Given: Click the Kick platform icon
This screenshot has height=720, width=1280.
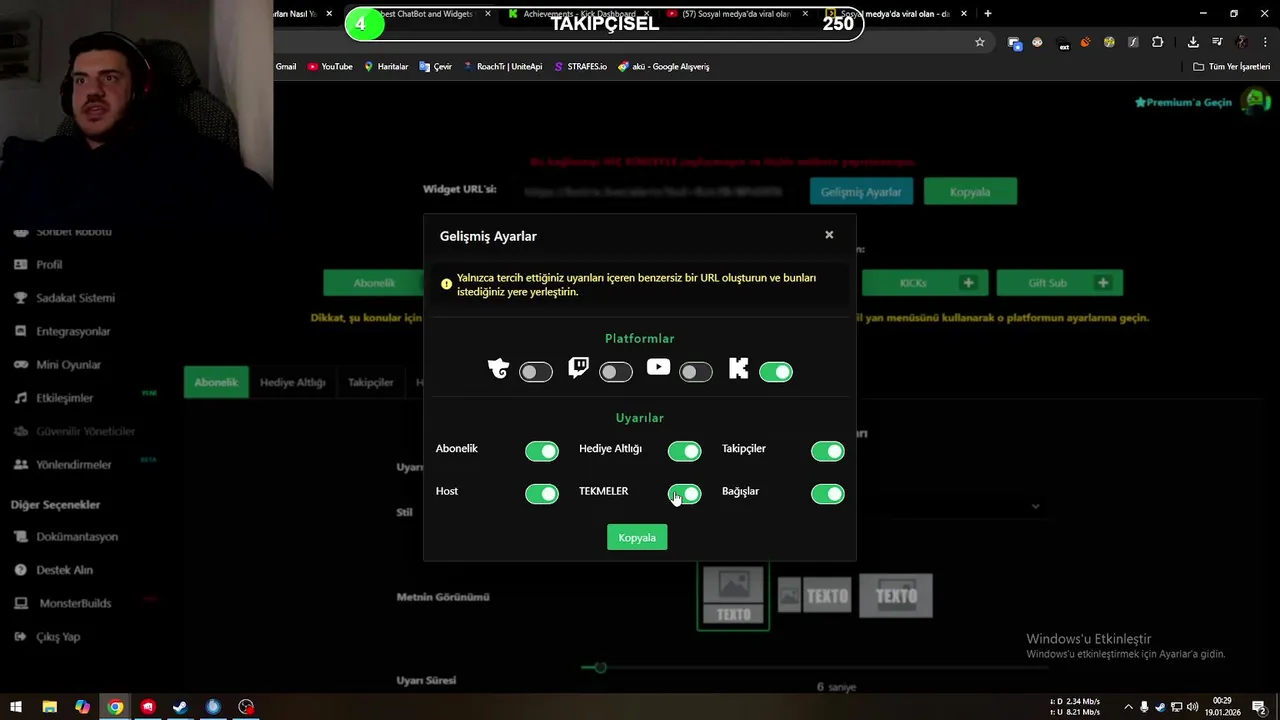Looking at the screenshot, I should 738,369.
